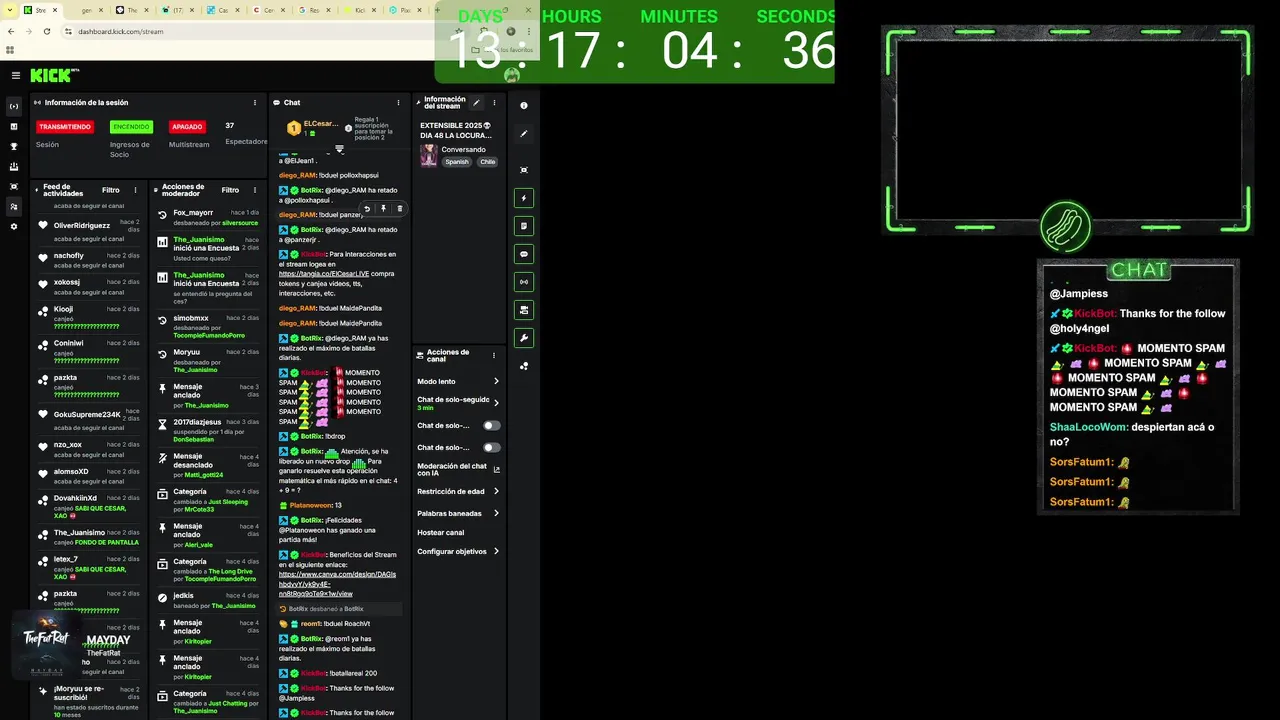Jump to latest chat with the down-arrow icon
Viewport: 1280px width, 720px height.
339,149
